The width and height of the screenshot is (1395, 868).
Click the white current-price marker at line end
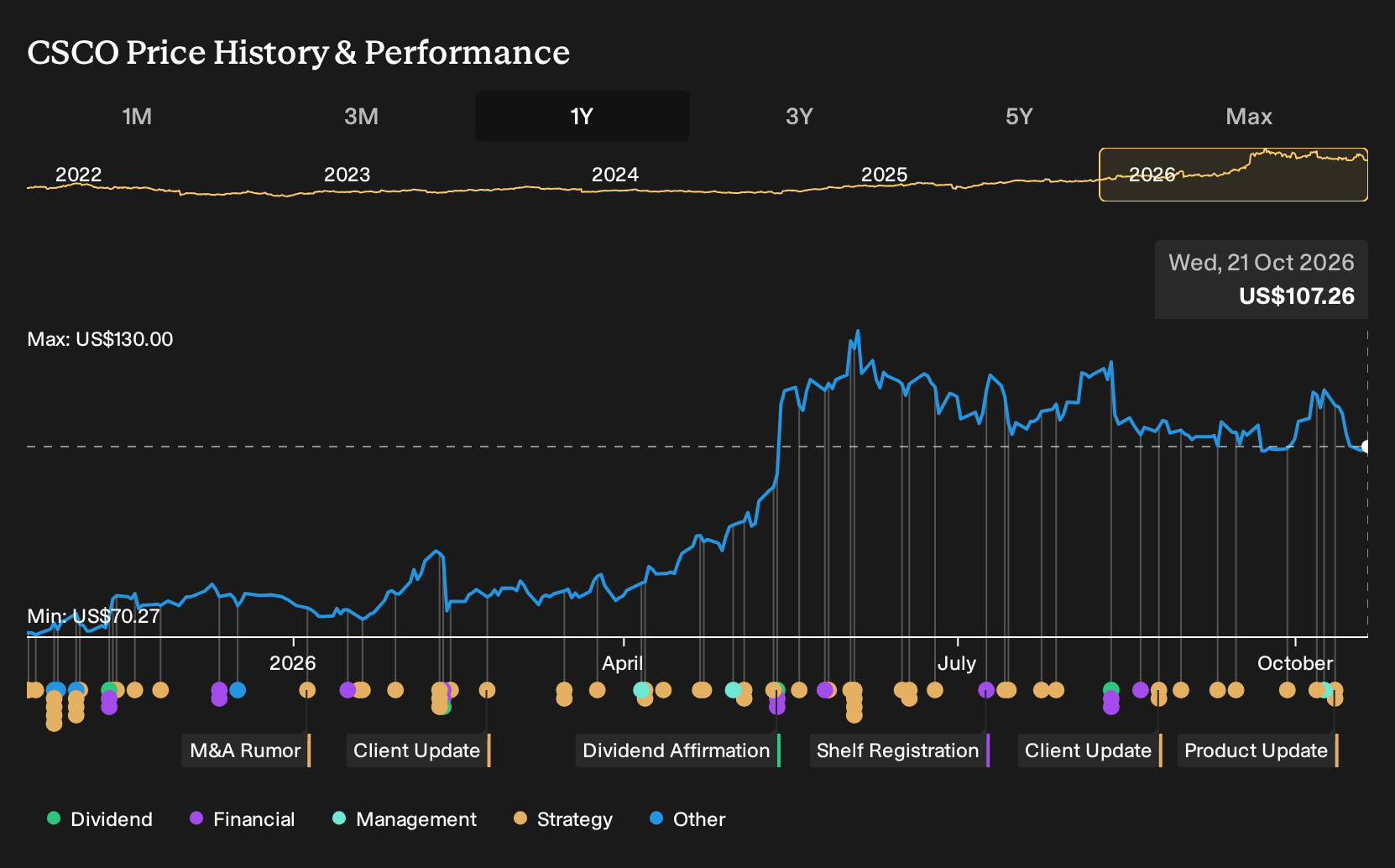point(1366,447)
